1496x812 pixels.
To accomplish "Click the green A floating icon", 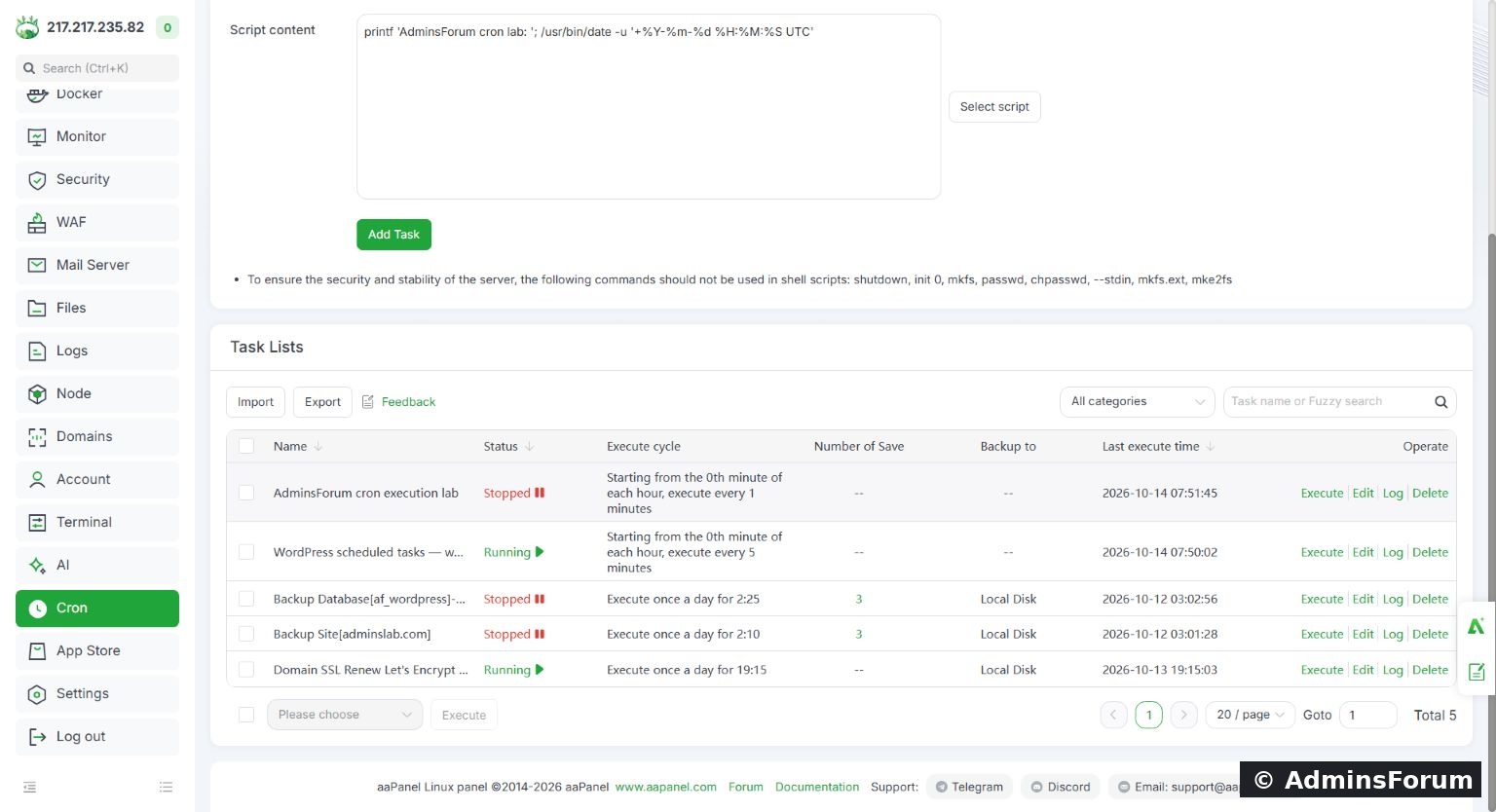I will [1477, 626].
